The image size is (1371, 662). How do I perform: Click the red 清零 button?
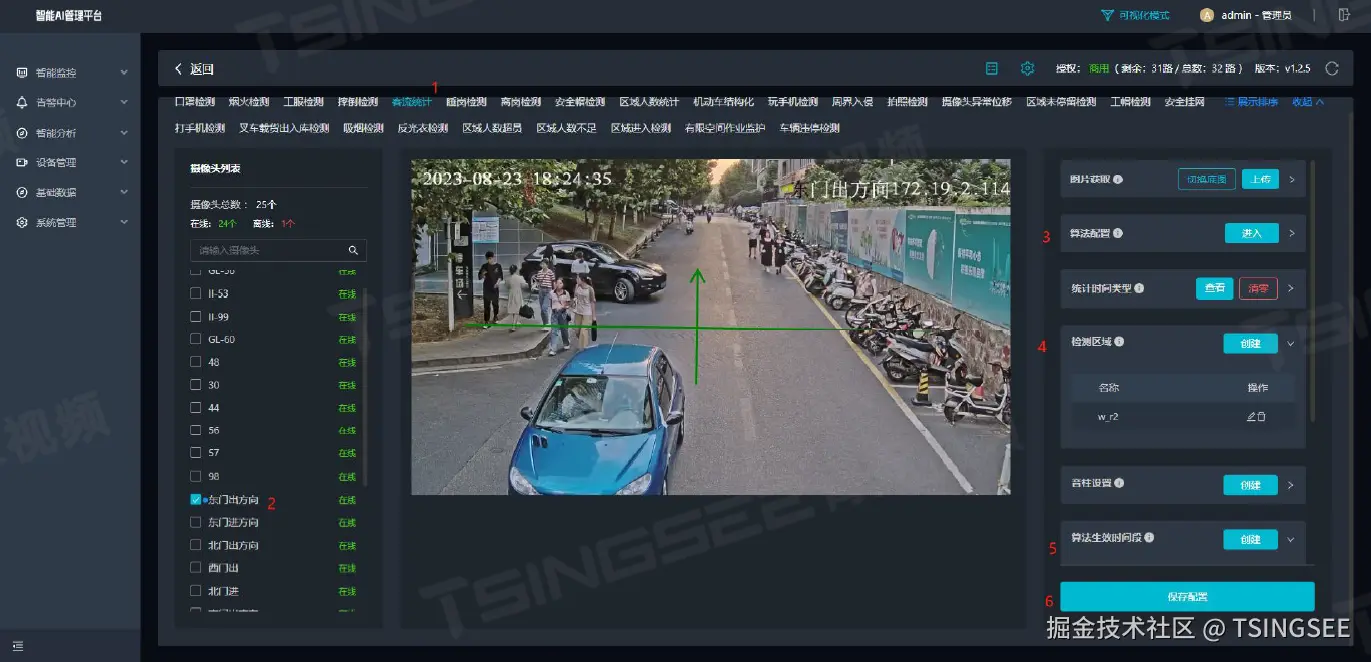point(1258,288)
